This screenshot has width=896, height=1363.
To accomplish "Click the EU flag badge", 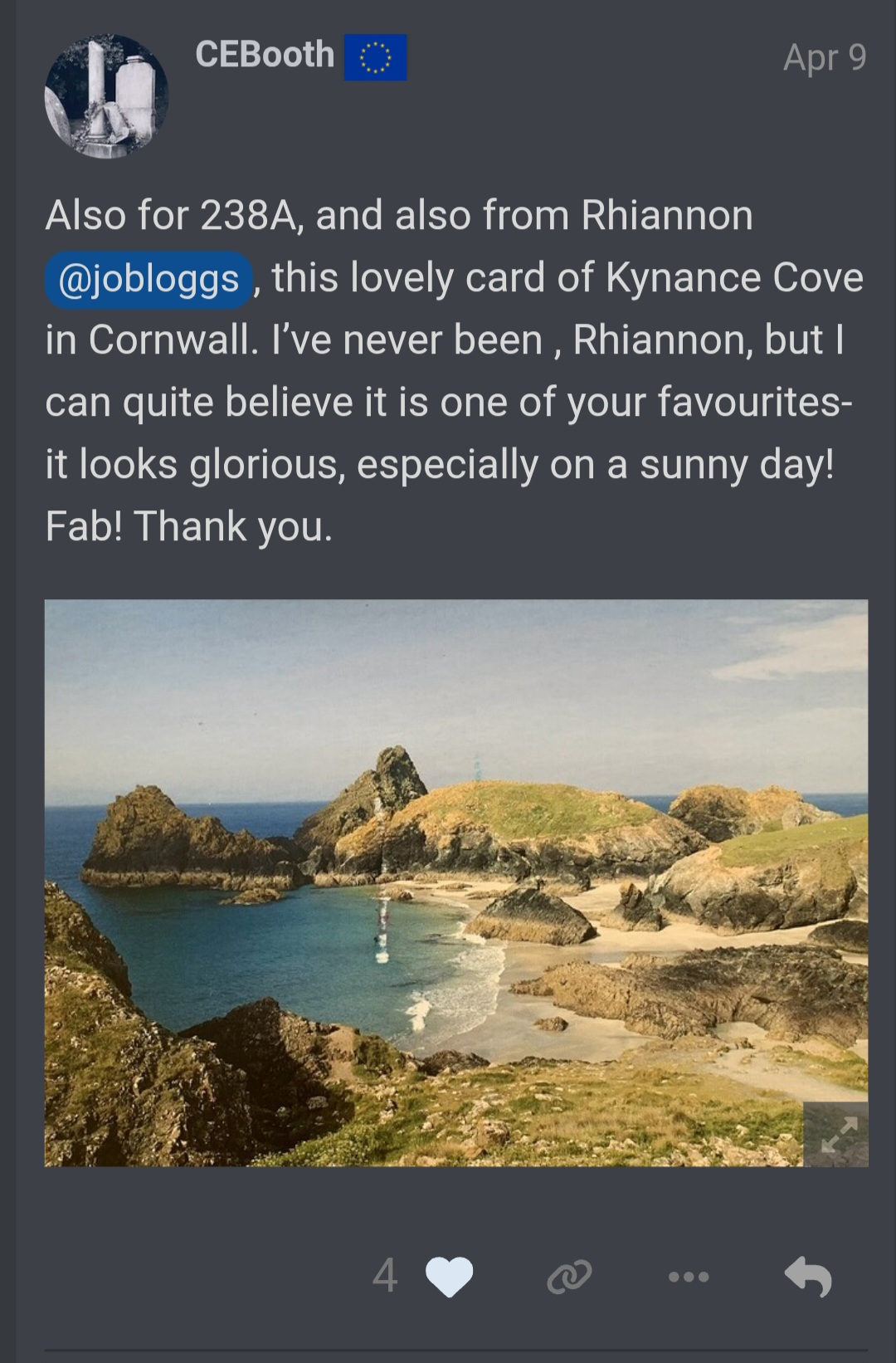I will pos(376,57).
